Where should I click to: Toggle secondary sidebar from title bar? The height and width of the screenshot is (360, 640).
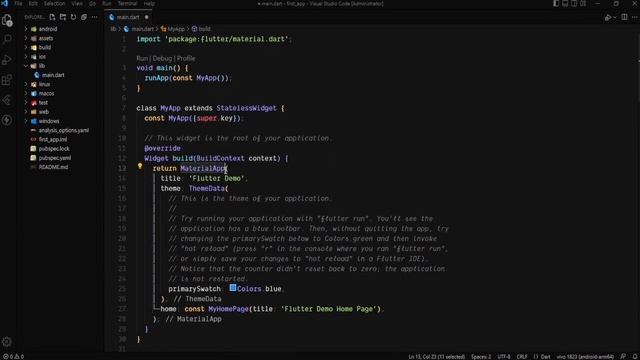coord(574,3)
